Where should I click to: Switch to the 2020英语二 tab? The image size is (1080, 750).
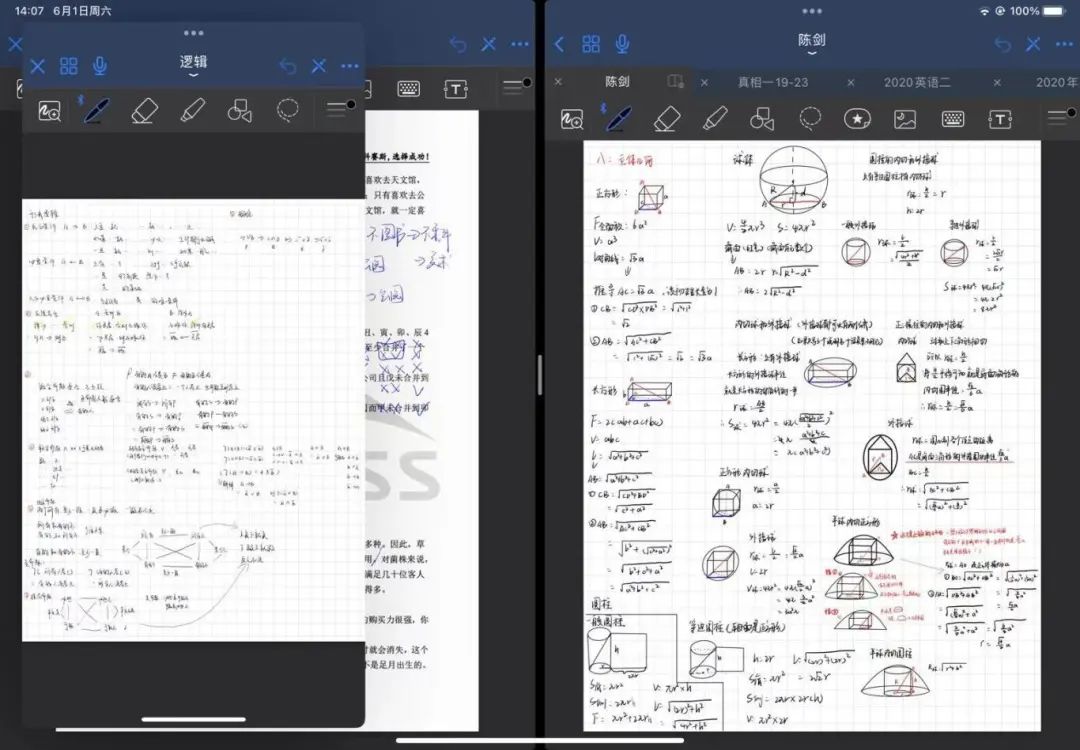[917, 82]
